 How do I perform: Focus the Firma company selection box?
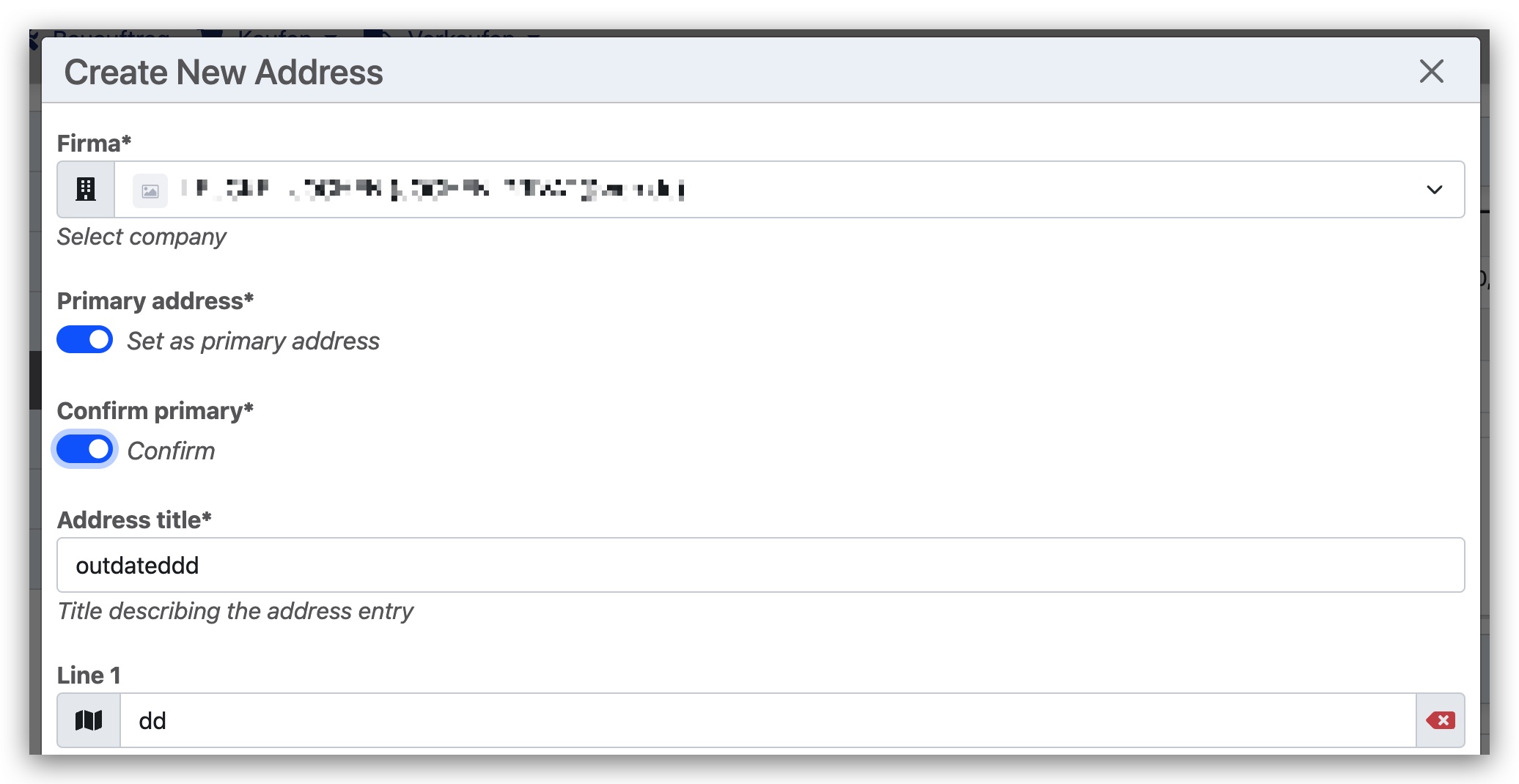coord(733,189)
